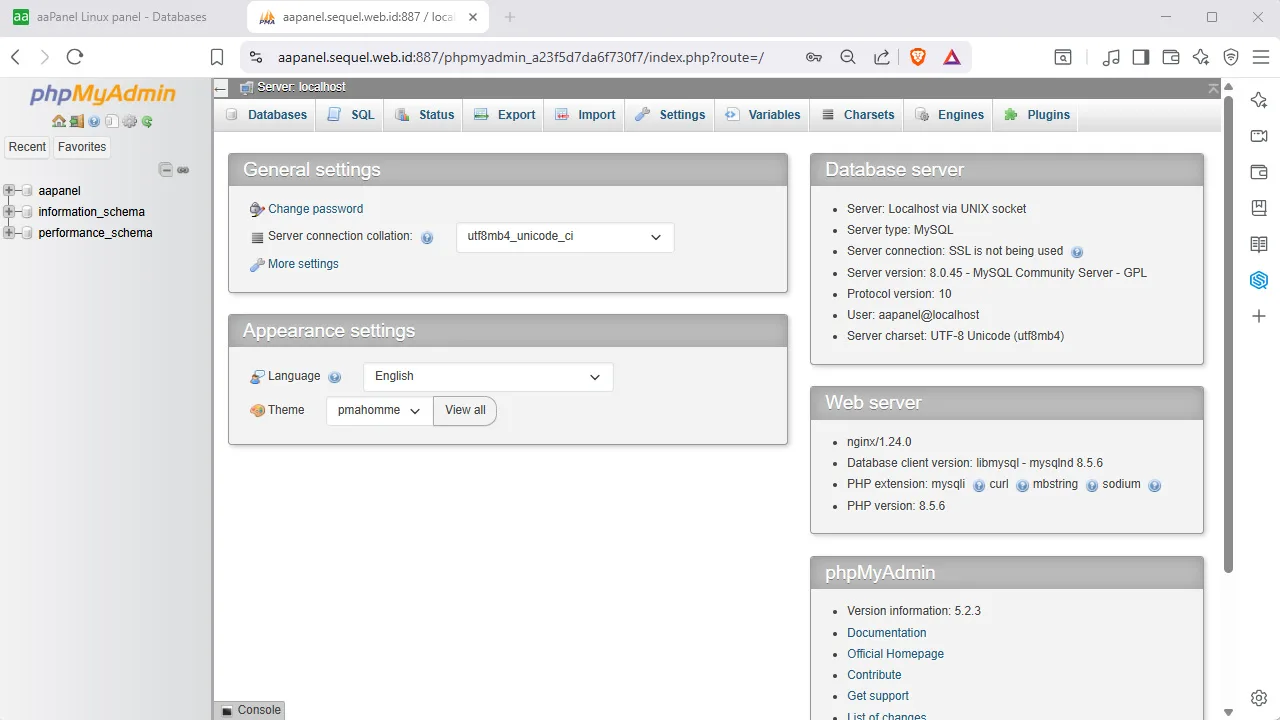Log out using the exit door icon
Viewport: 1280px width, 720px height.
click(x=77, y=122)
